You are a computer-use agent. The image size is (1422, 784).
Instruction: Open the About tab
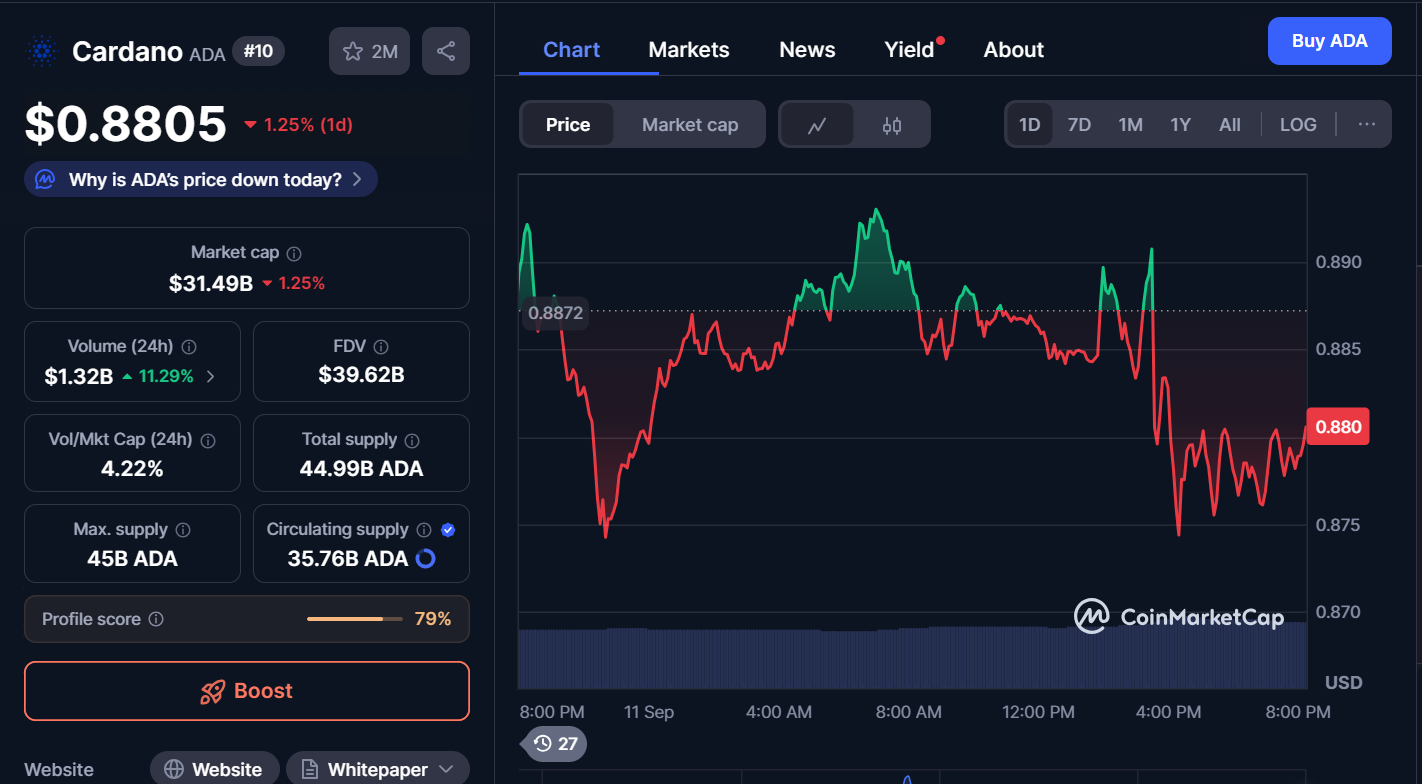point(1014,50)
